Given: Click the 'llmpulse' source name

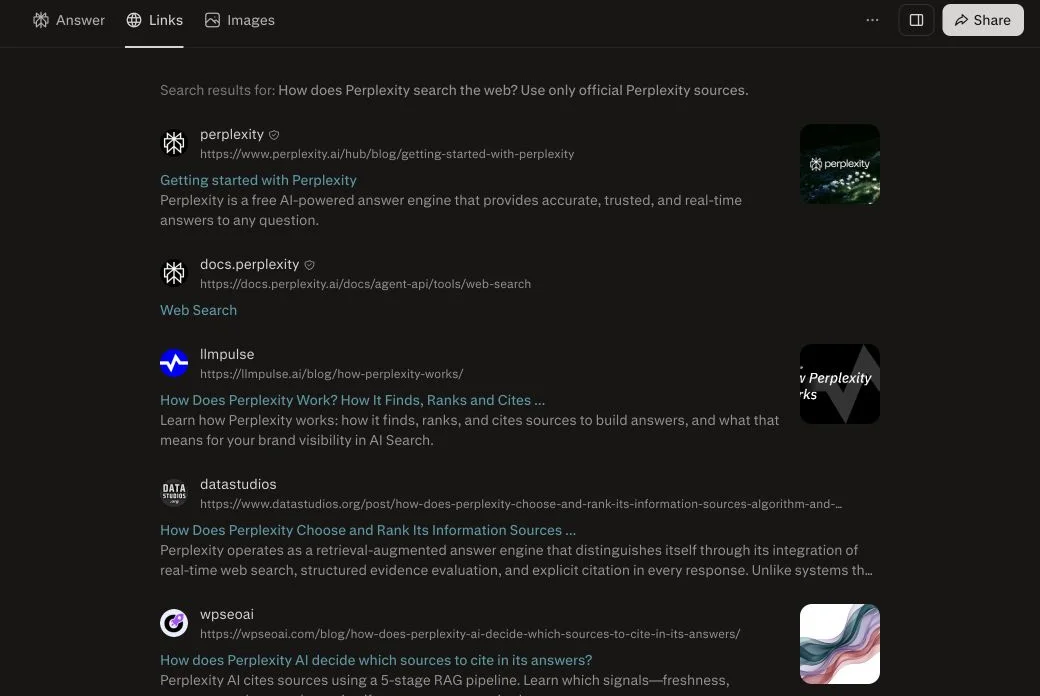Looking at the screenshot, I should coord(227,354).
